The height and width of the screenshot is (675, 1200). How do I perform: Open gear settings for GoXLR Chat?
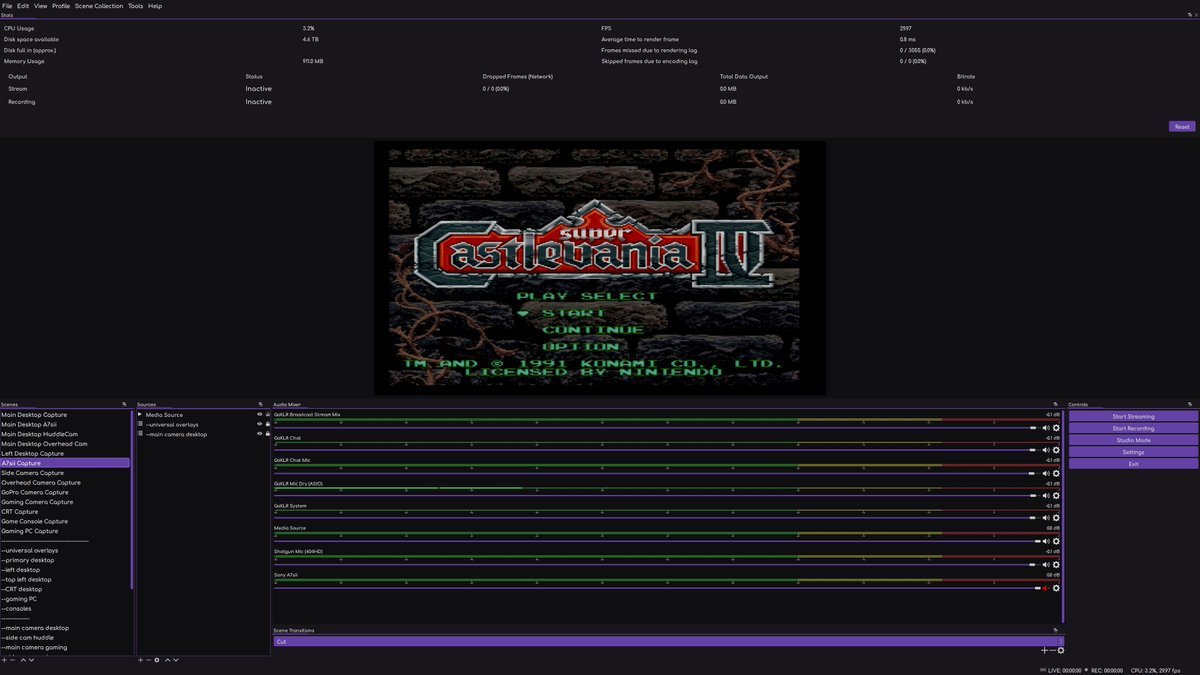pyautogui.click(x=1056, y=450)
